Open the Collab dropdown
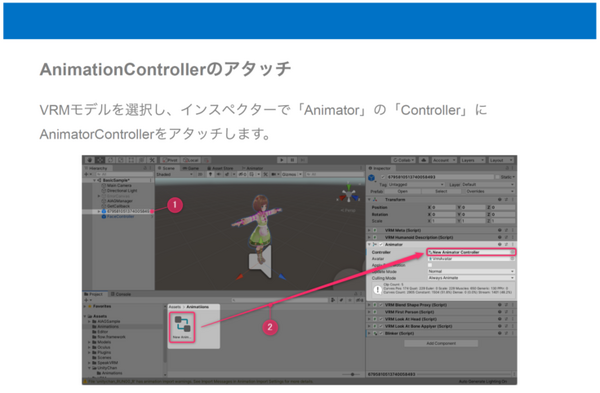 (x=404, y=160)
